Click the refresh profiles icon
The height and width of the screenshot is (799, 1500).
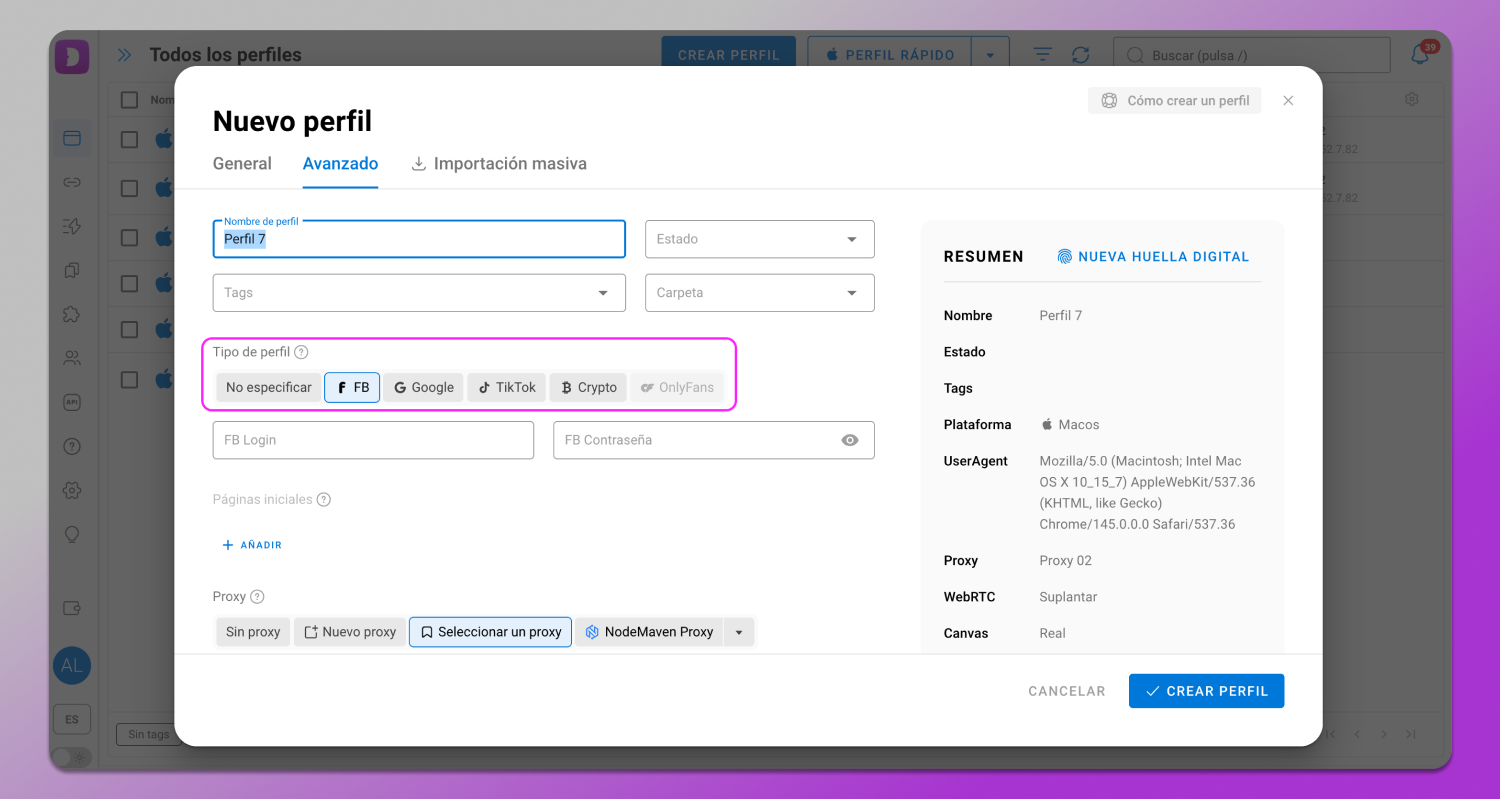click(1080, 55)
